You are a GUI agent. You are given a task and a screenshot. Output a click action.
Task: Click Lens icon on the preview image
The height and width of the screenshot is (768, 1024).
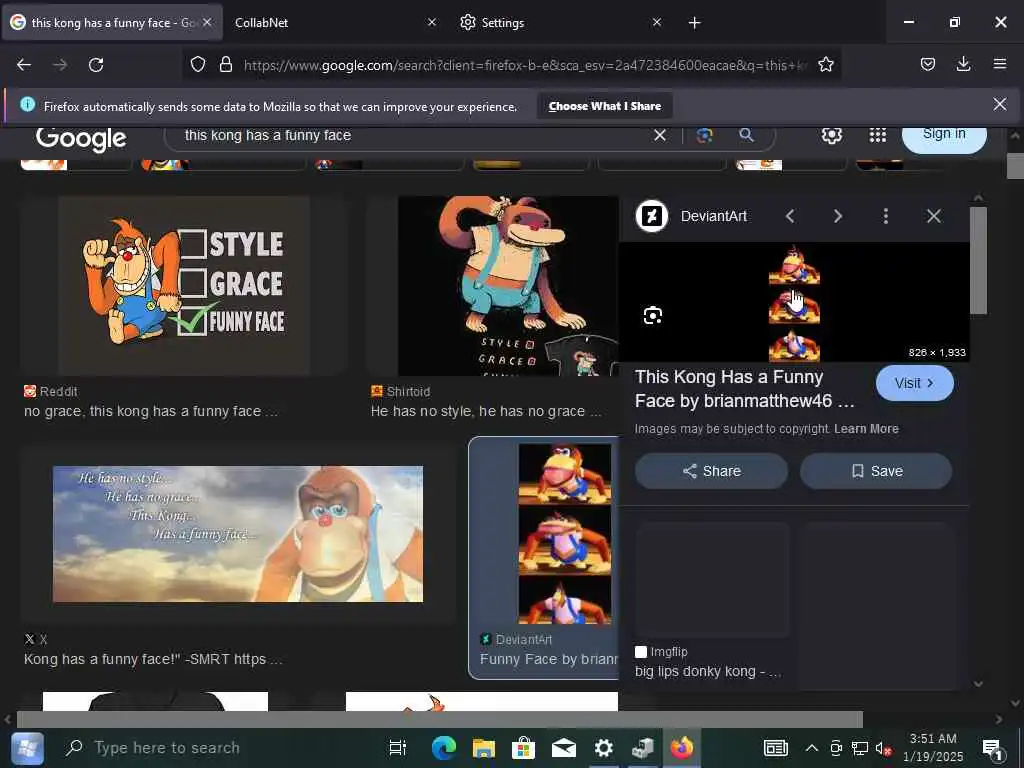652,316
